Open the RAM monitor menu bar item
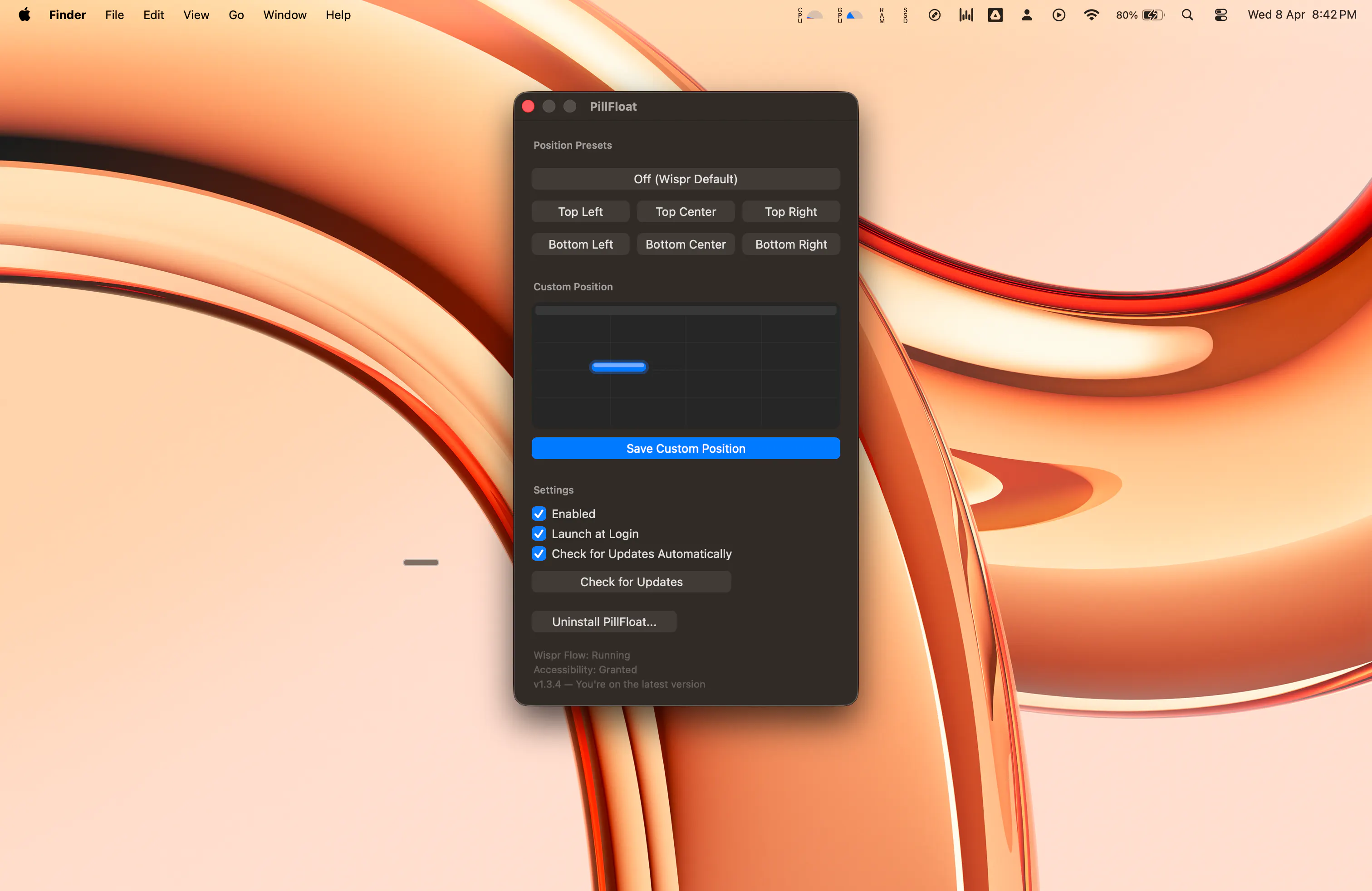The height and width of the screenshot is (891, 1372). [x=882, y=15]
